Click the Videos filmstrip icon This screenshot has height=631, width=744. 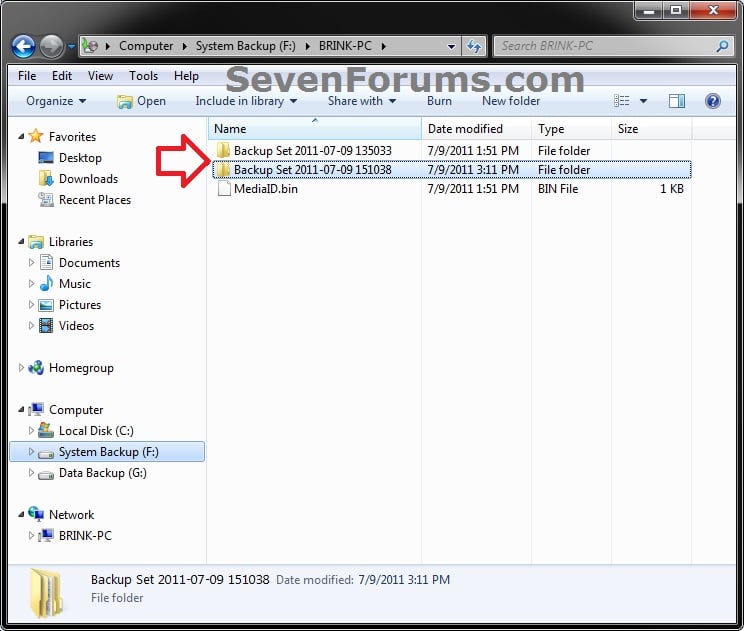pos(46,325)
